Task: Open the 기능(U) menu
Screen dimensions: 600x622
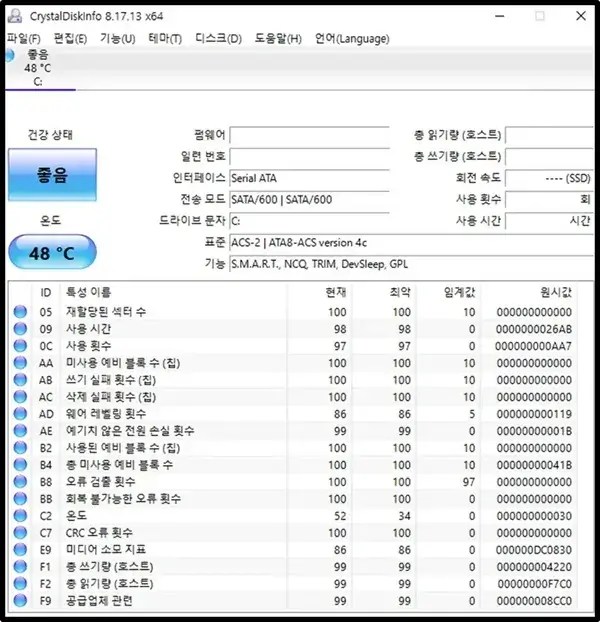Action: click(117, 38)
